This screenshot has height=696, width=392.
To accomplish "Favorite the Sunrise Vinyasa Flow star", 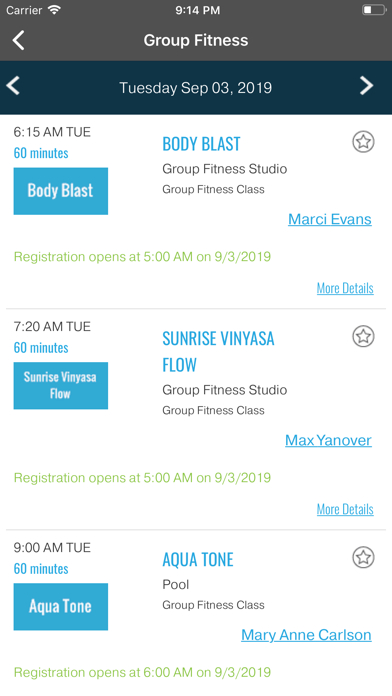I will [364, 336].
